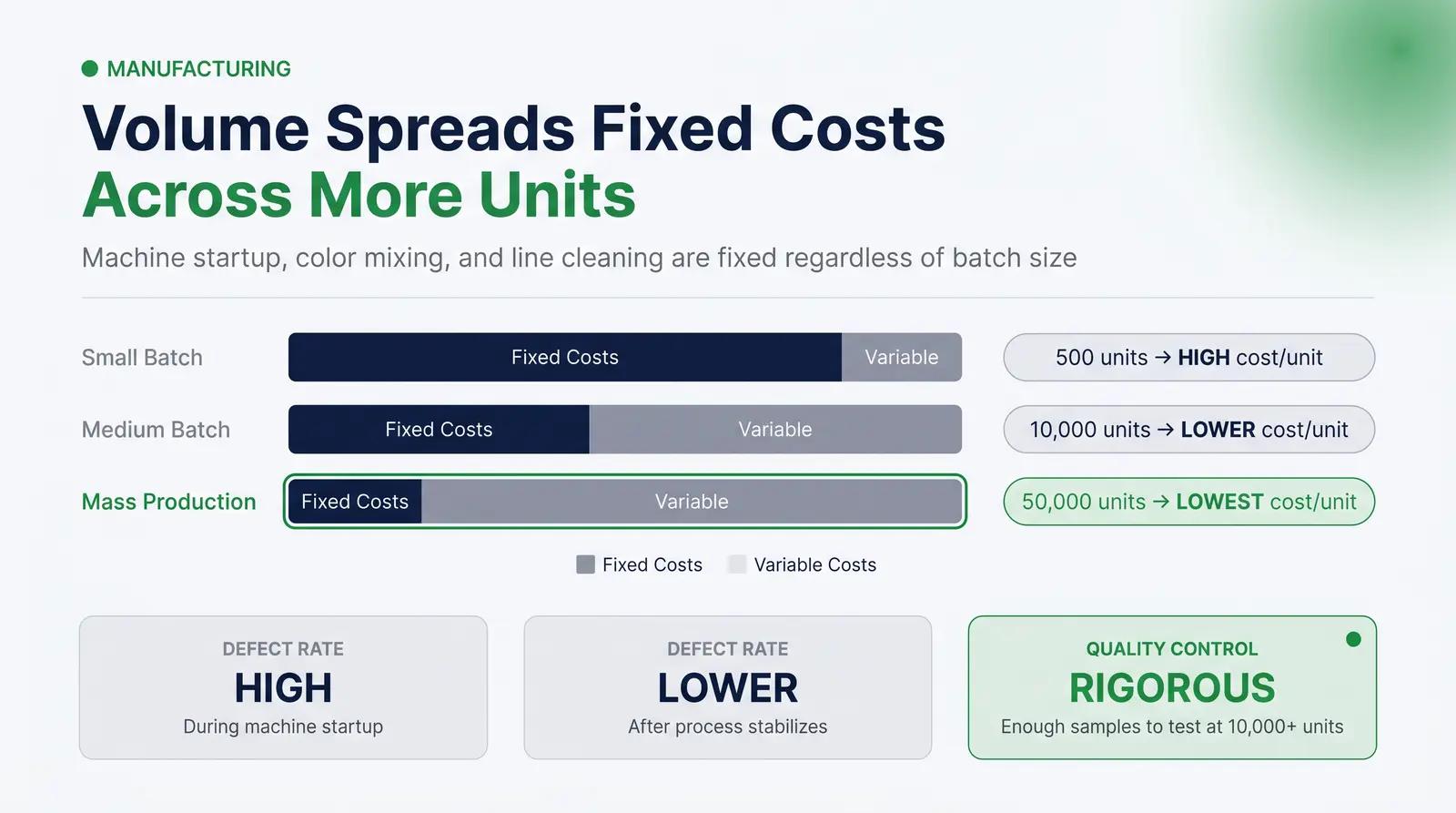Click the Mass Production Variable segment

pyautogui.click(x=692, y=502)
